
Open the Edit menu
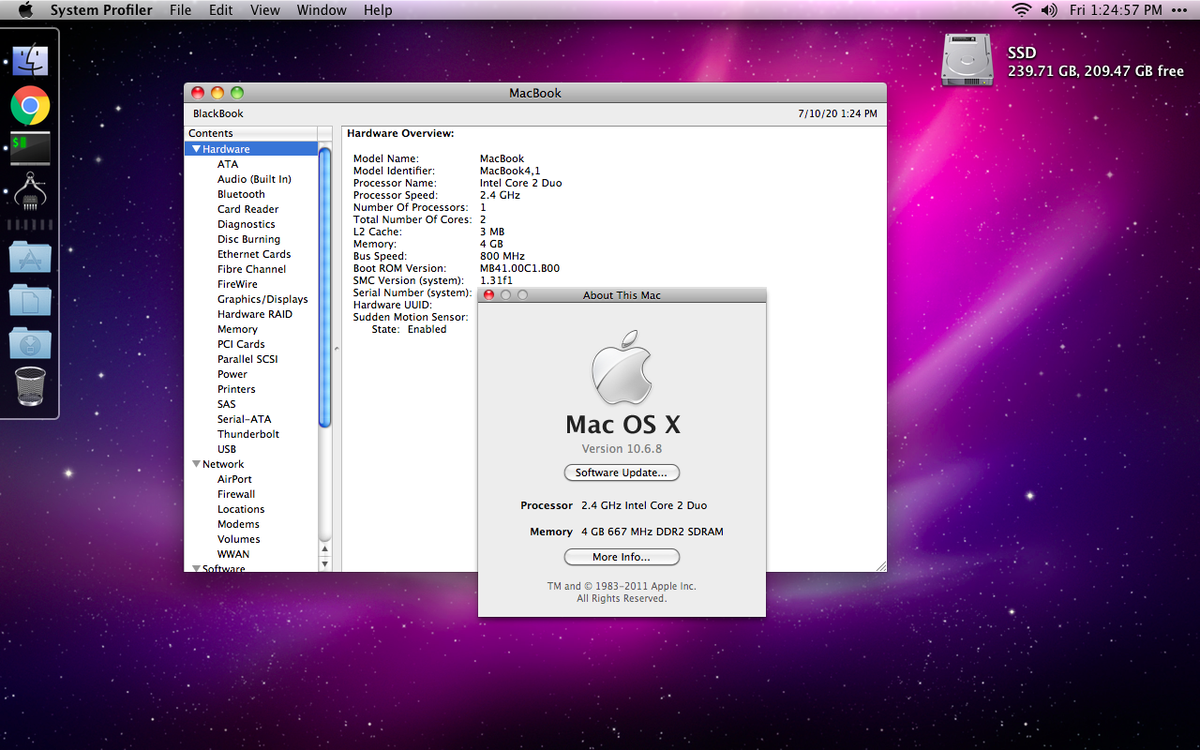221,10
